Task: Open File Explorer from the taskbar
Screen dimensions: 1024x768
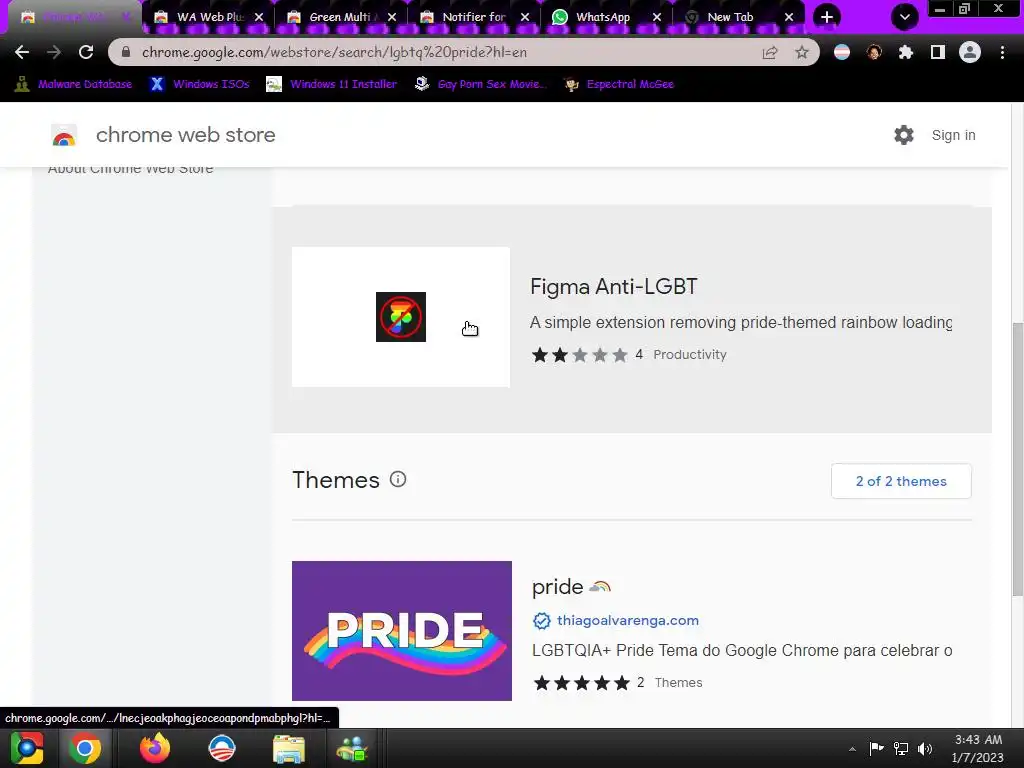Action: click(289, 749)
